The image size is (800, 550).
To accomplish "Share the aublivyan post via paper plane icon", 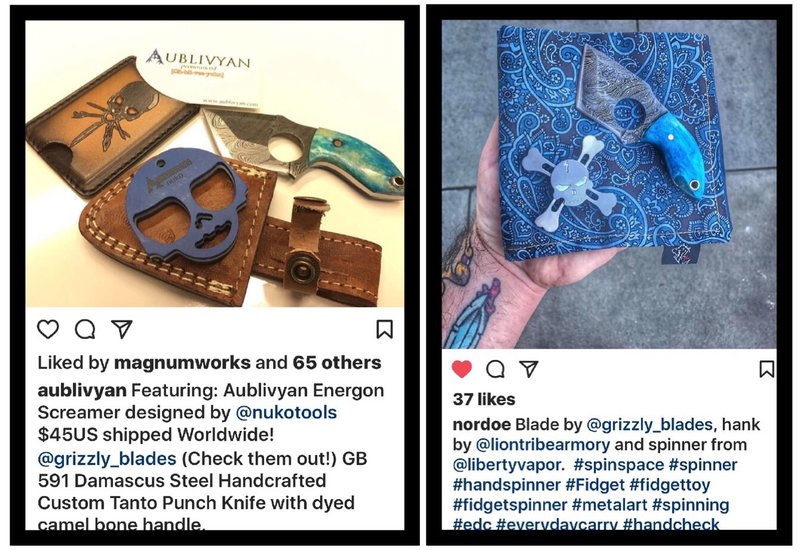I will coord(122,329).
